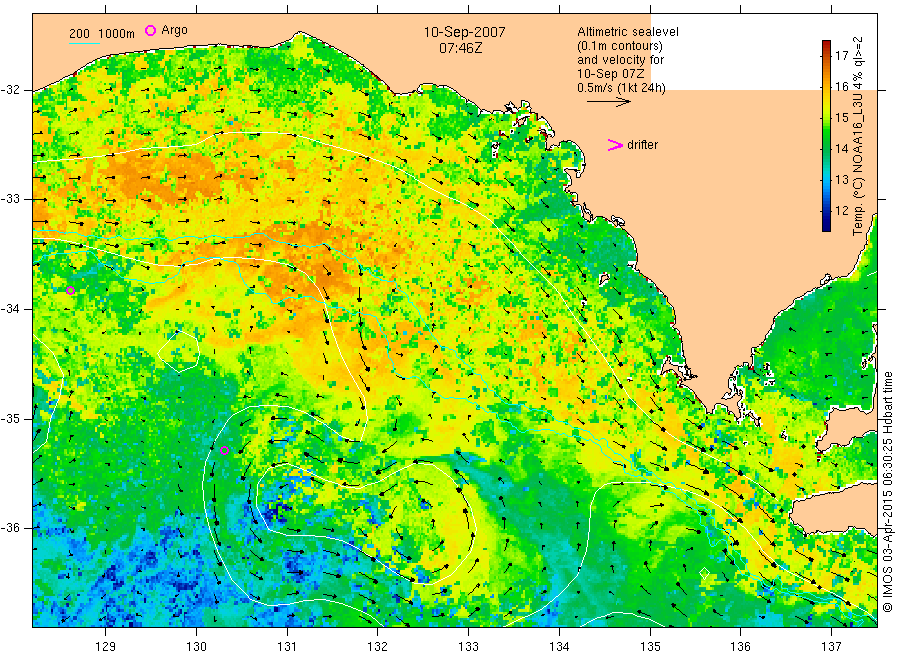Click the magenta Argo circle in the legend

click(x=150, y=30)
